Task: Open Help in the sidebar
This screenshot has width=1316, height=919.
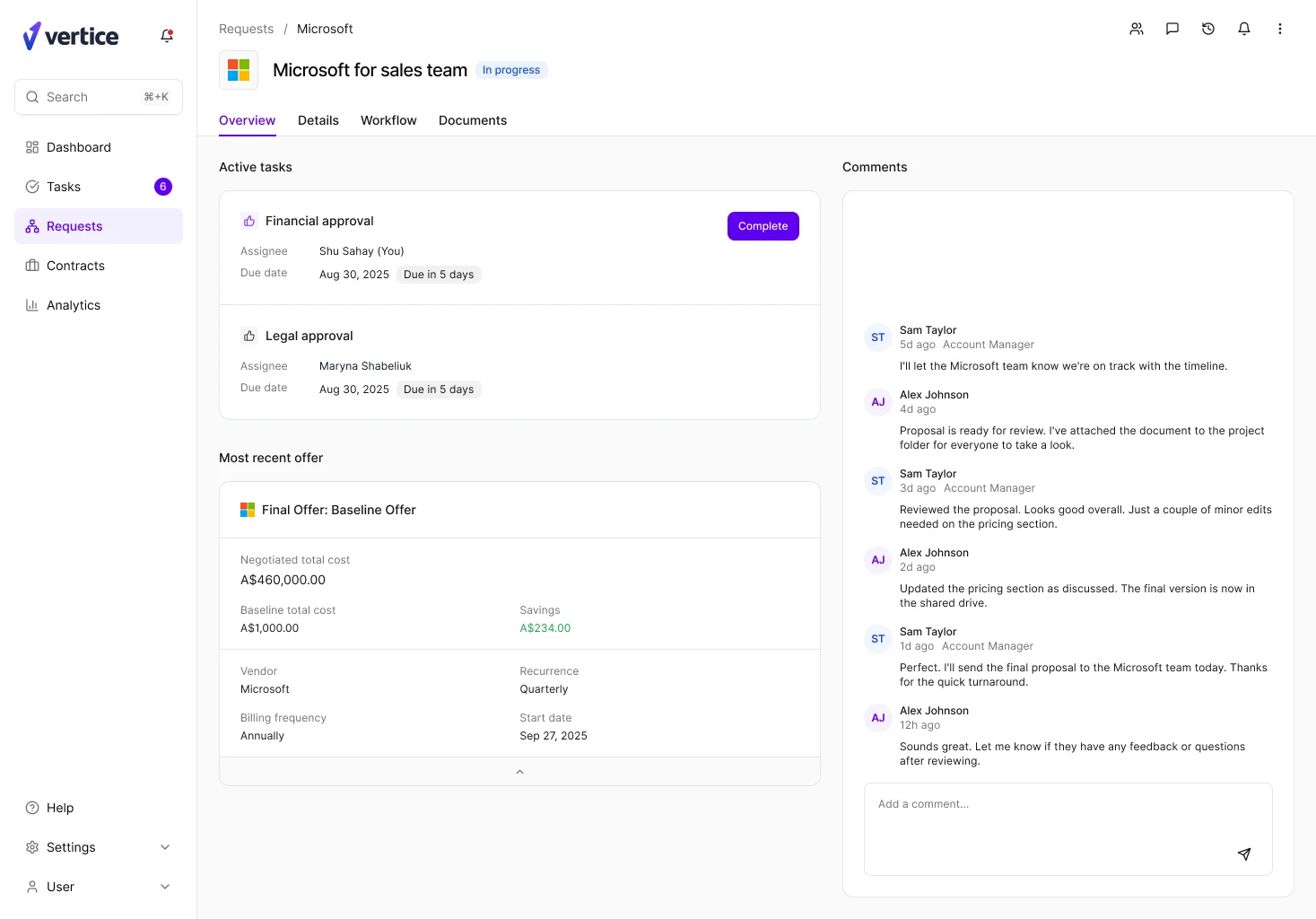Action: [x=99, y=808]
